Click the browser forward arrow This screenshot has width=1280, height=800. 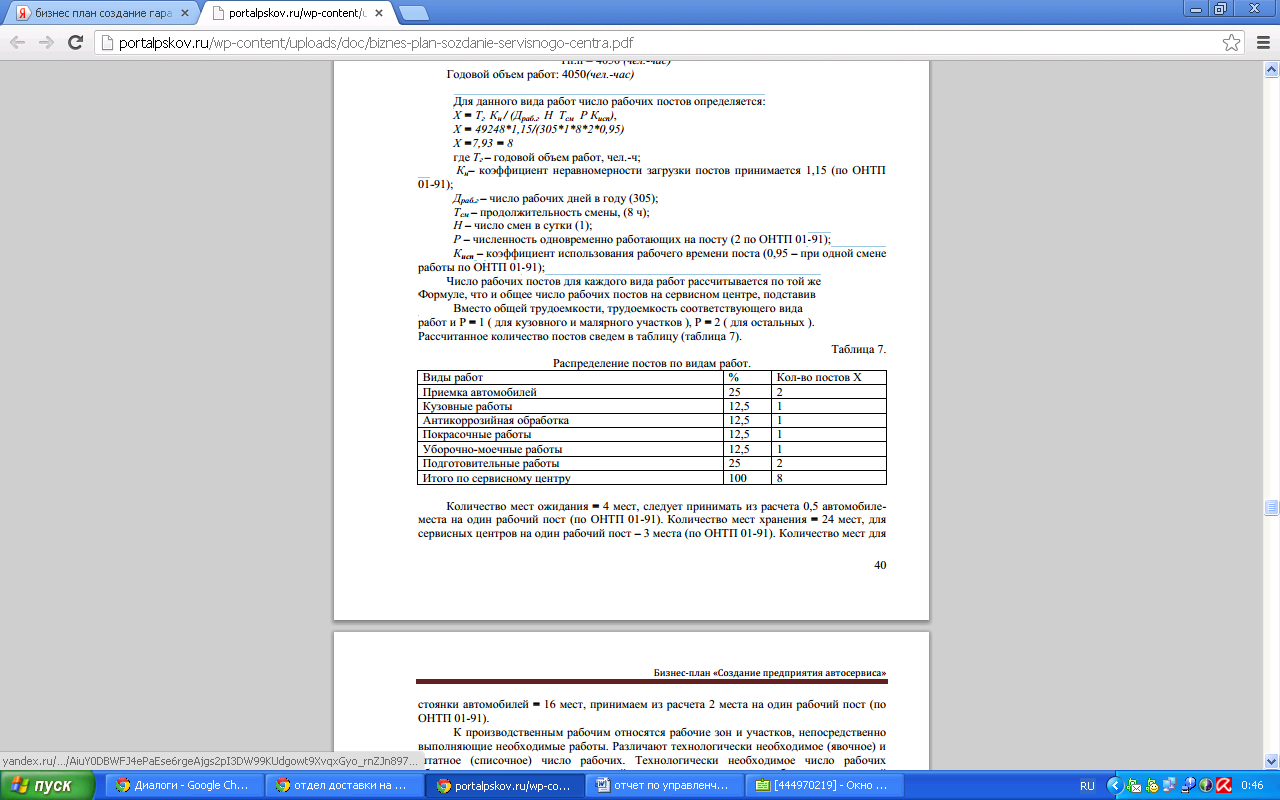tap(46, 43)
